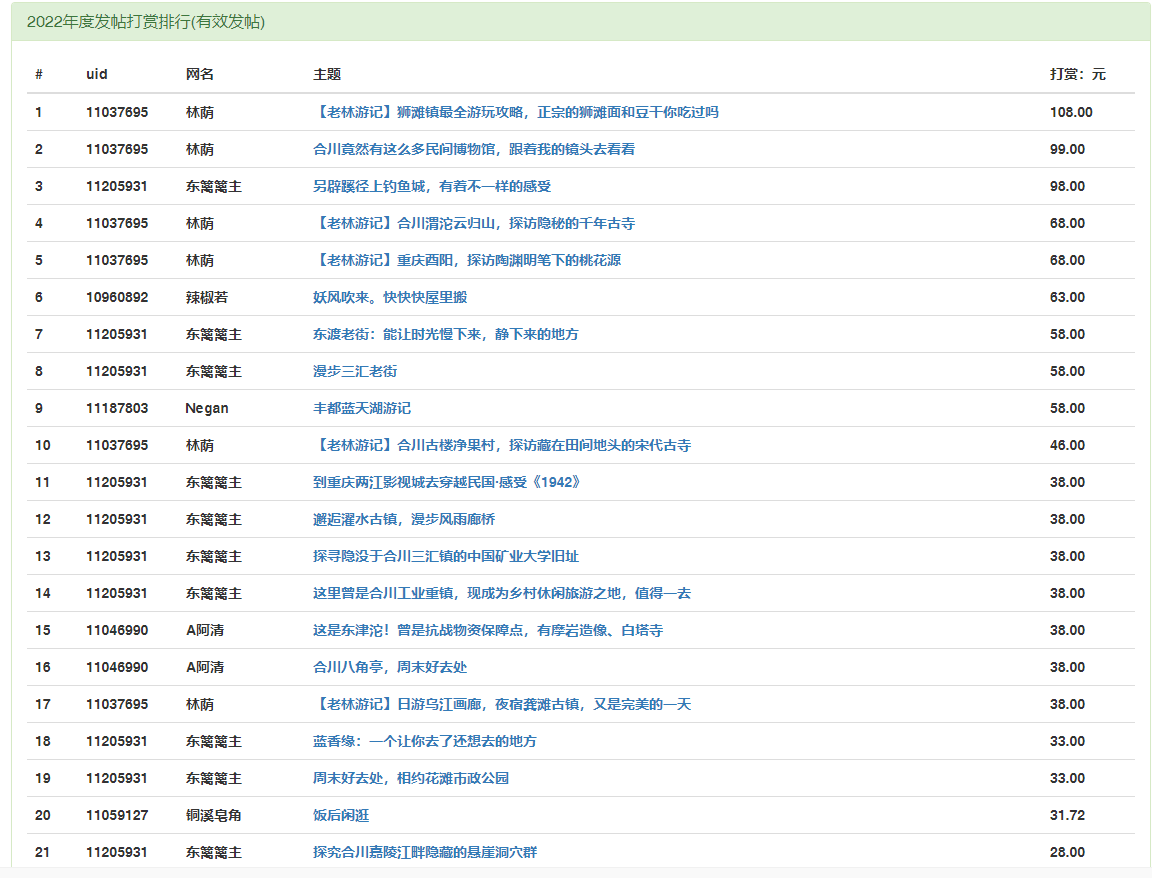This screenshot has width=1152, height=878.
Task: Open the 东渡老街 post link
Action: click(x=445, y=334)
